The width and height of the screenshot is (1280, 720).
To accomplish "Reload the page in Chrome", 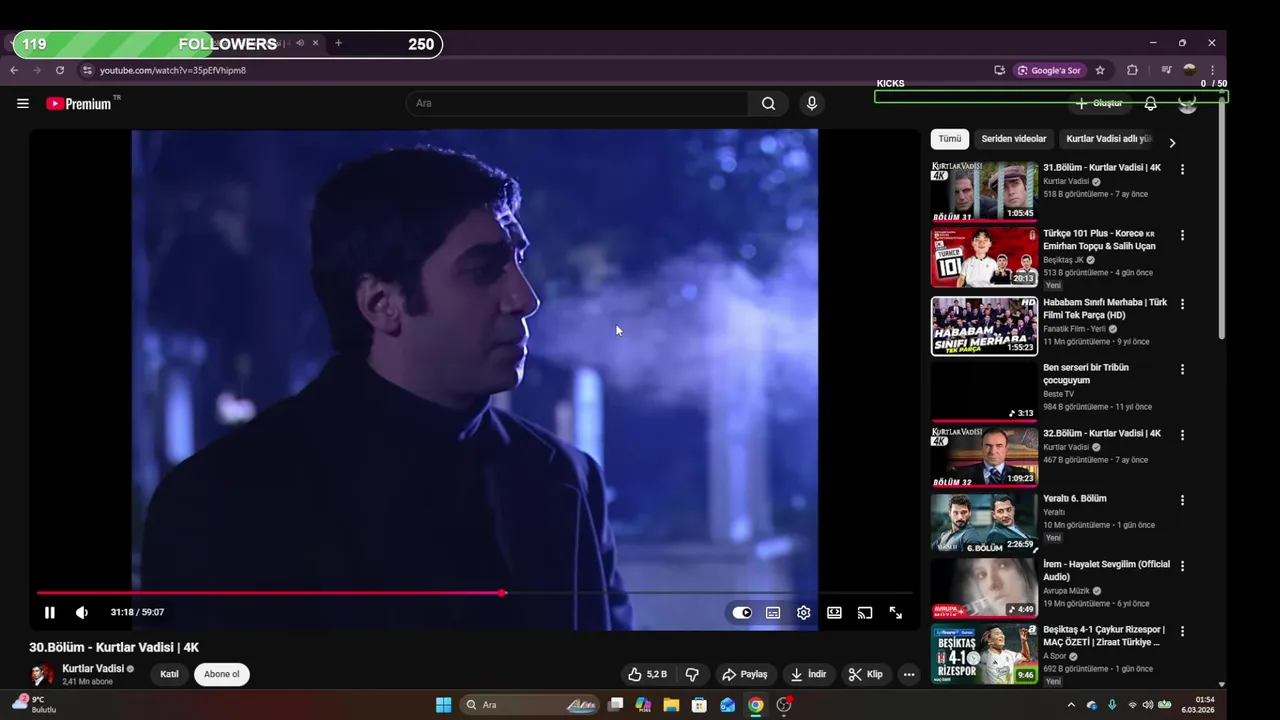I will click(x=60, y=71).
